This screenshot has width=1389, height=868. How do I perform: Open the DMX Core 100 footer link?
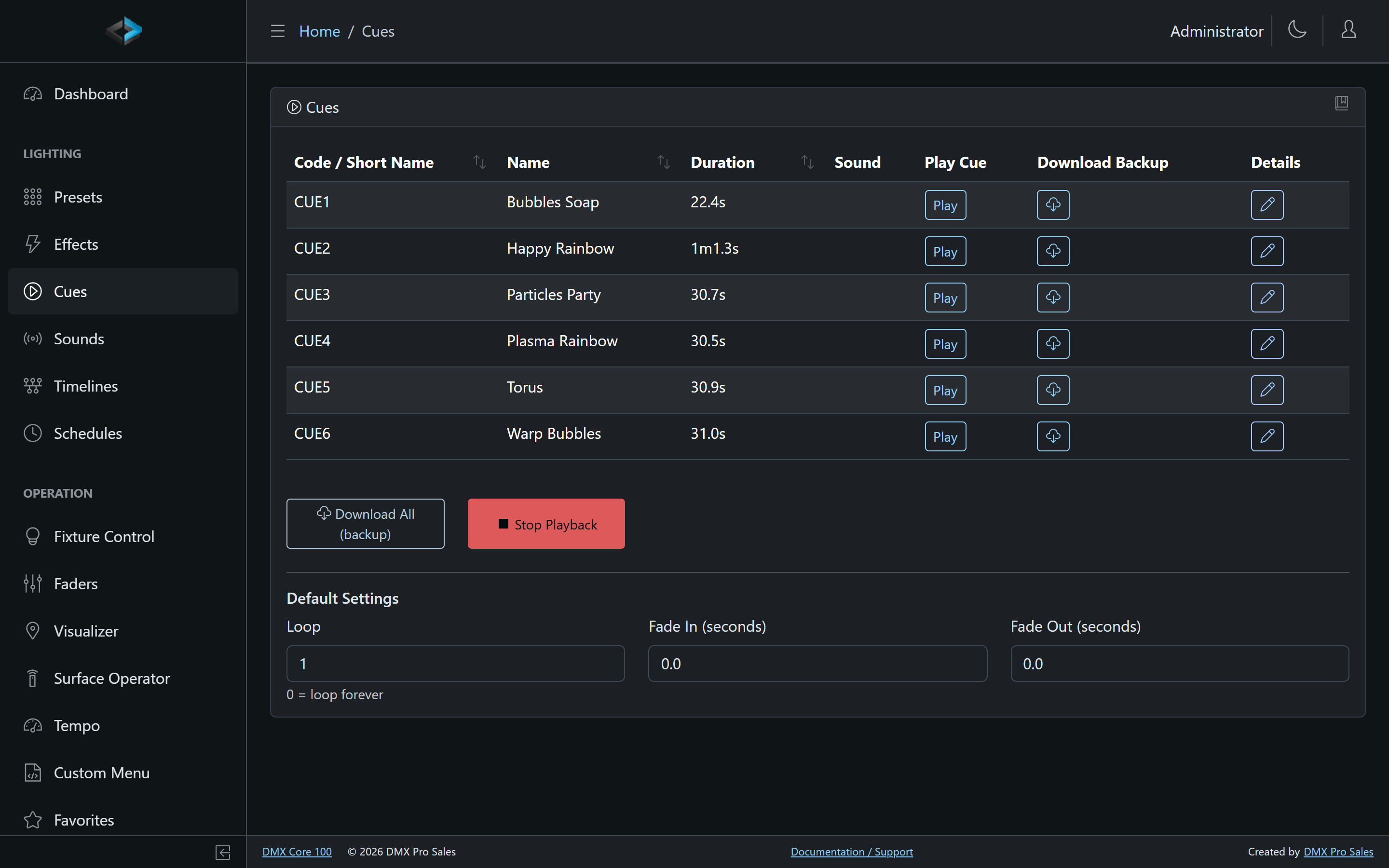pos(297,852)
